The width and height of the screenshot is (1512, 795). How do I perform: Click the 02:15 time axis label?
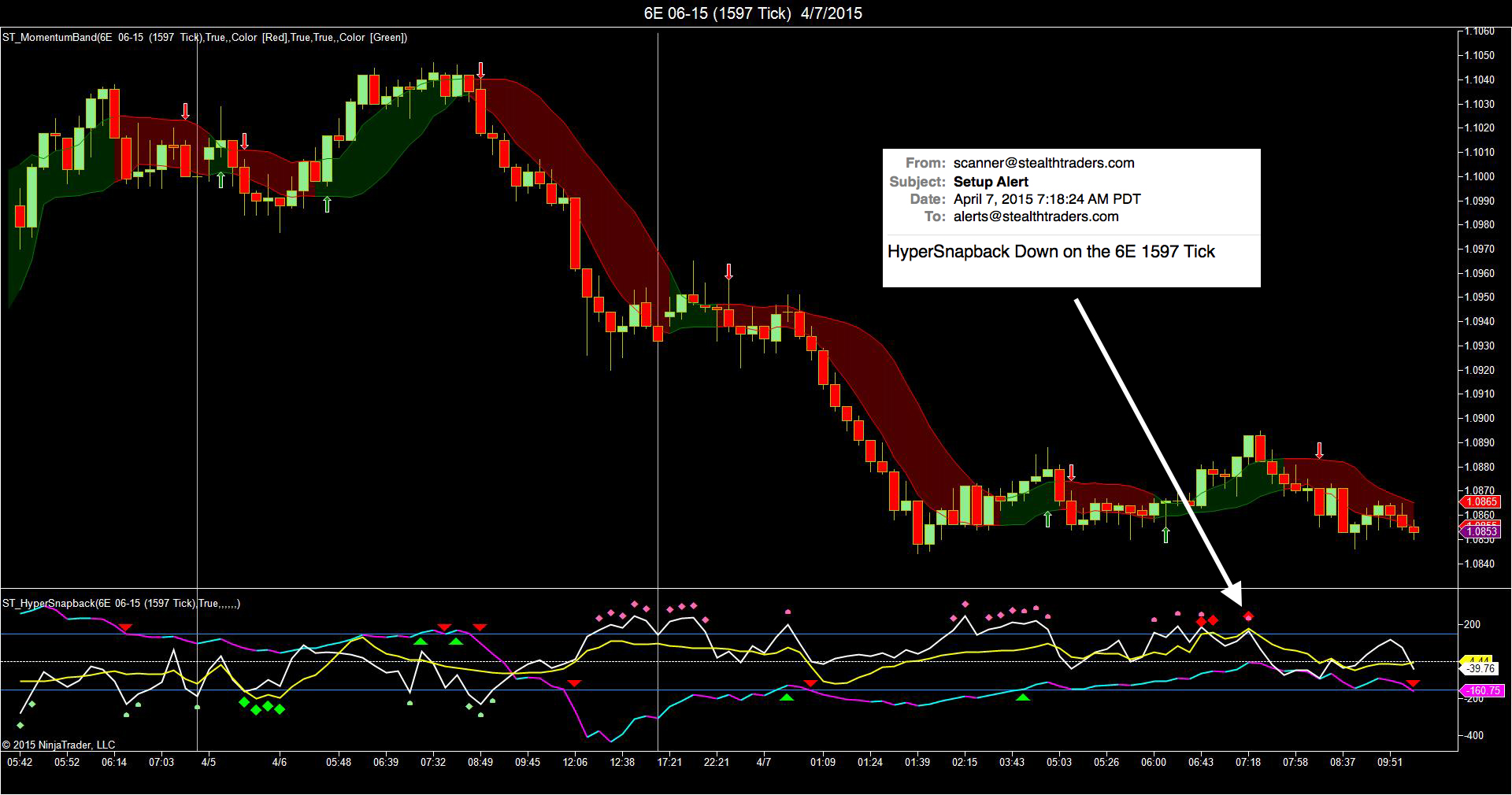[x=965, y=762]
